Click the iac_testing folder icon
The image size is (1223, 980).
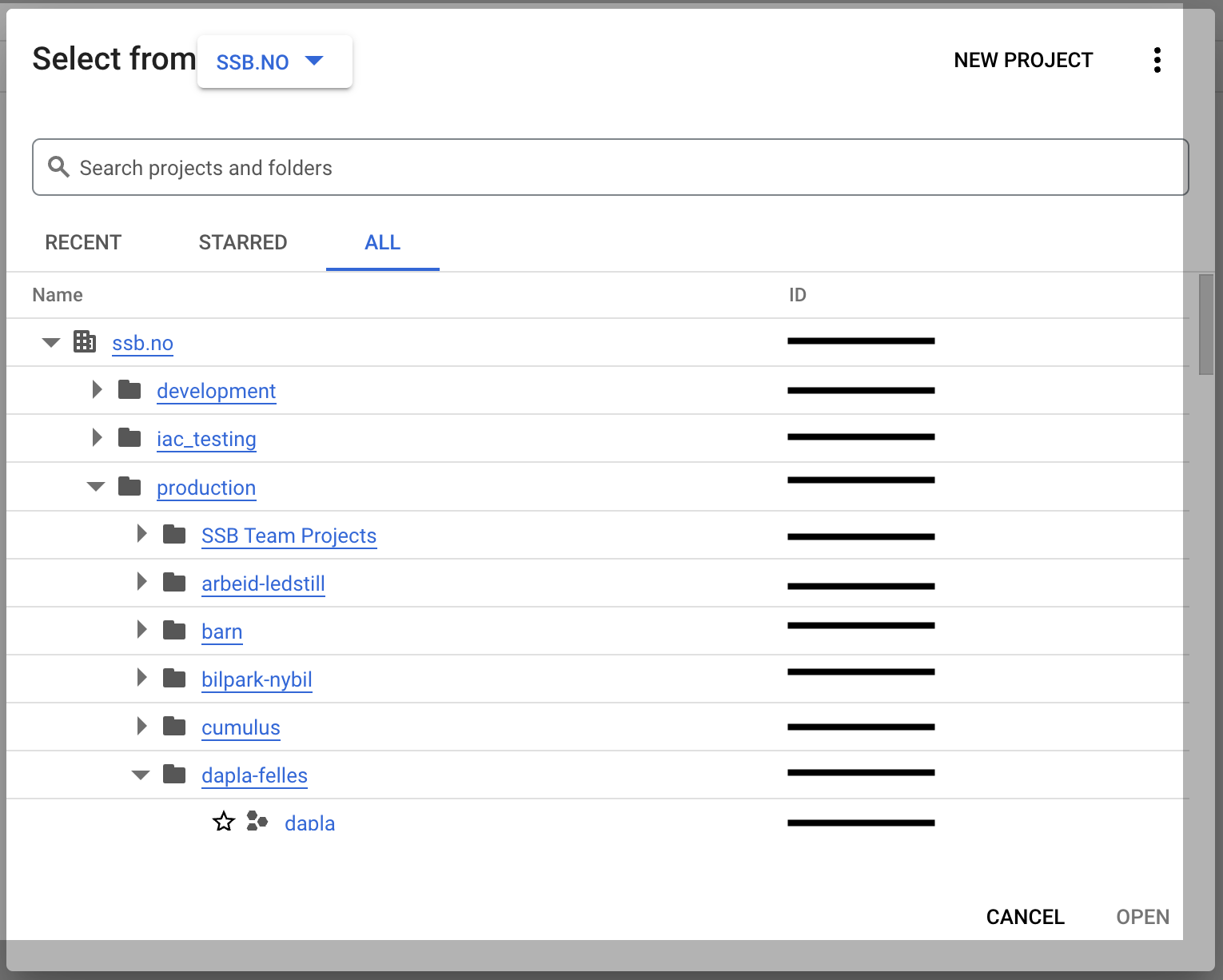129,438
